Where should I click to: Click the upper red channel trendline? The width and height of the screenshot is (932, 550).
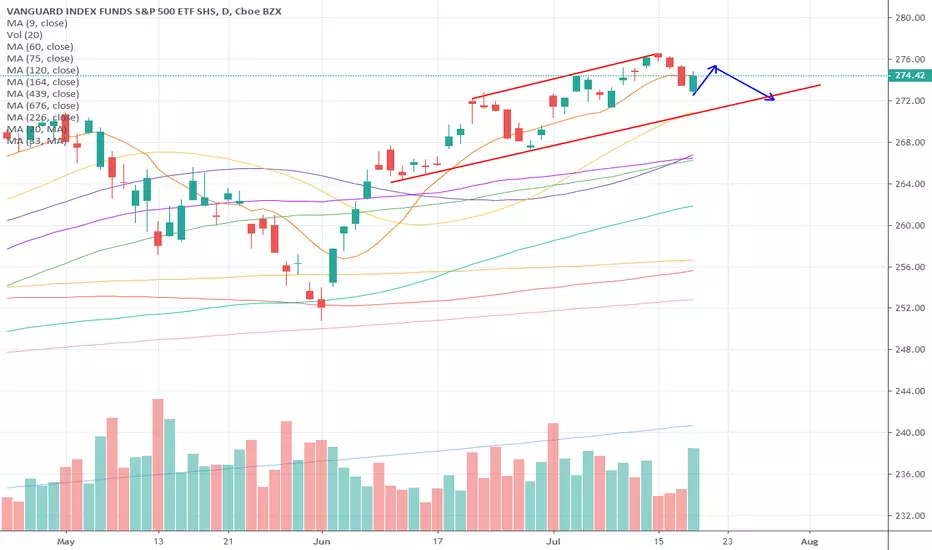565,77
